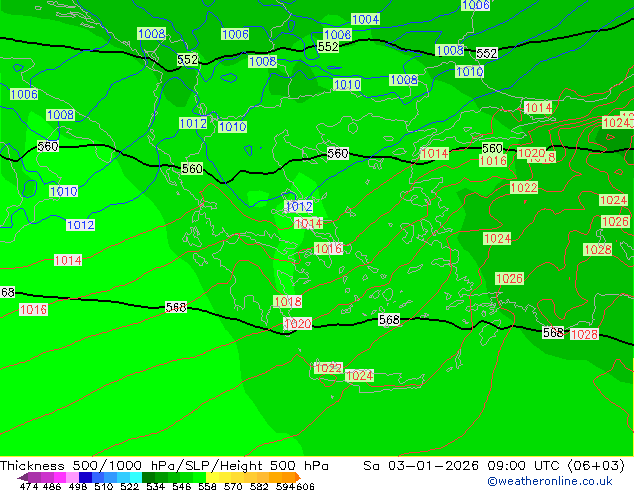Click the legend value 510

pyautogui.click(x=104, y=486)
